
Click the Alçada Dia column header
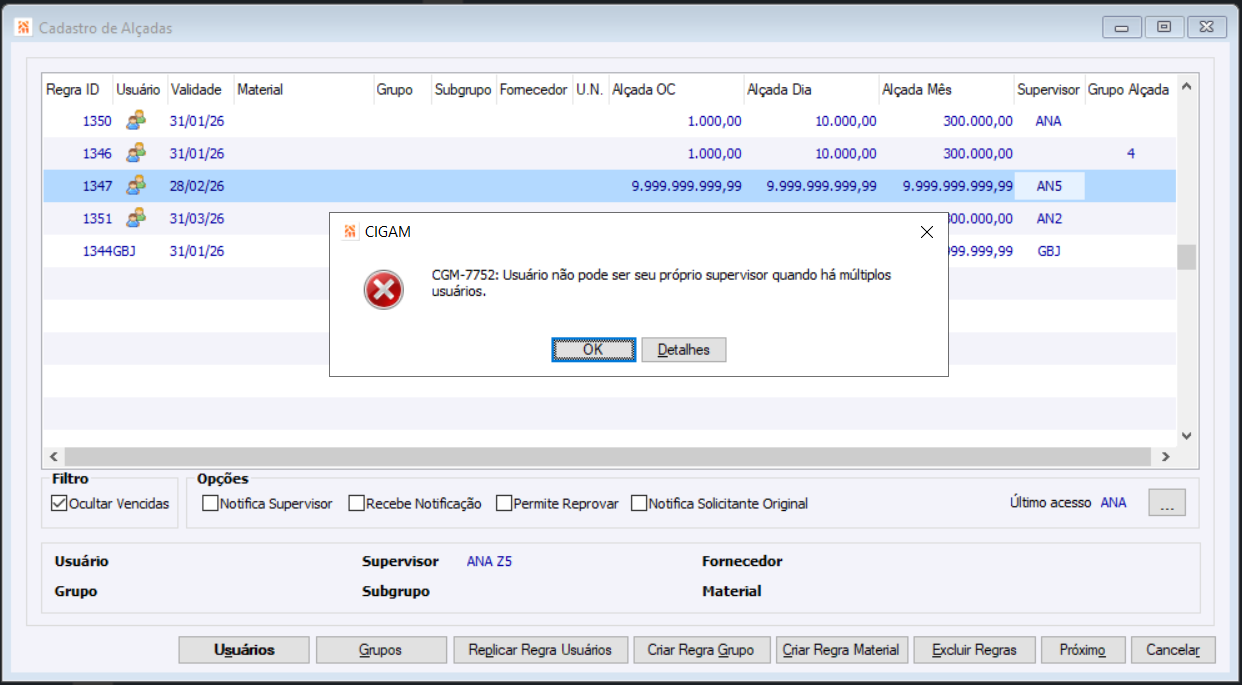[811, 89]
